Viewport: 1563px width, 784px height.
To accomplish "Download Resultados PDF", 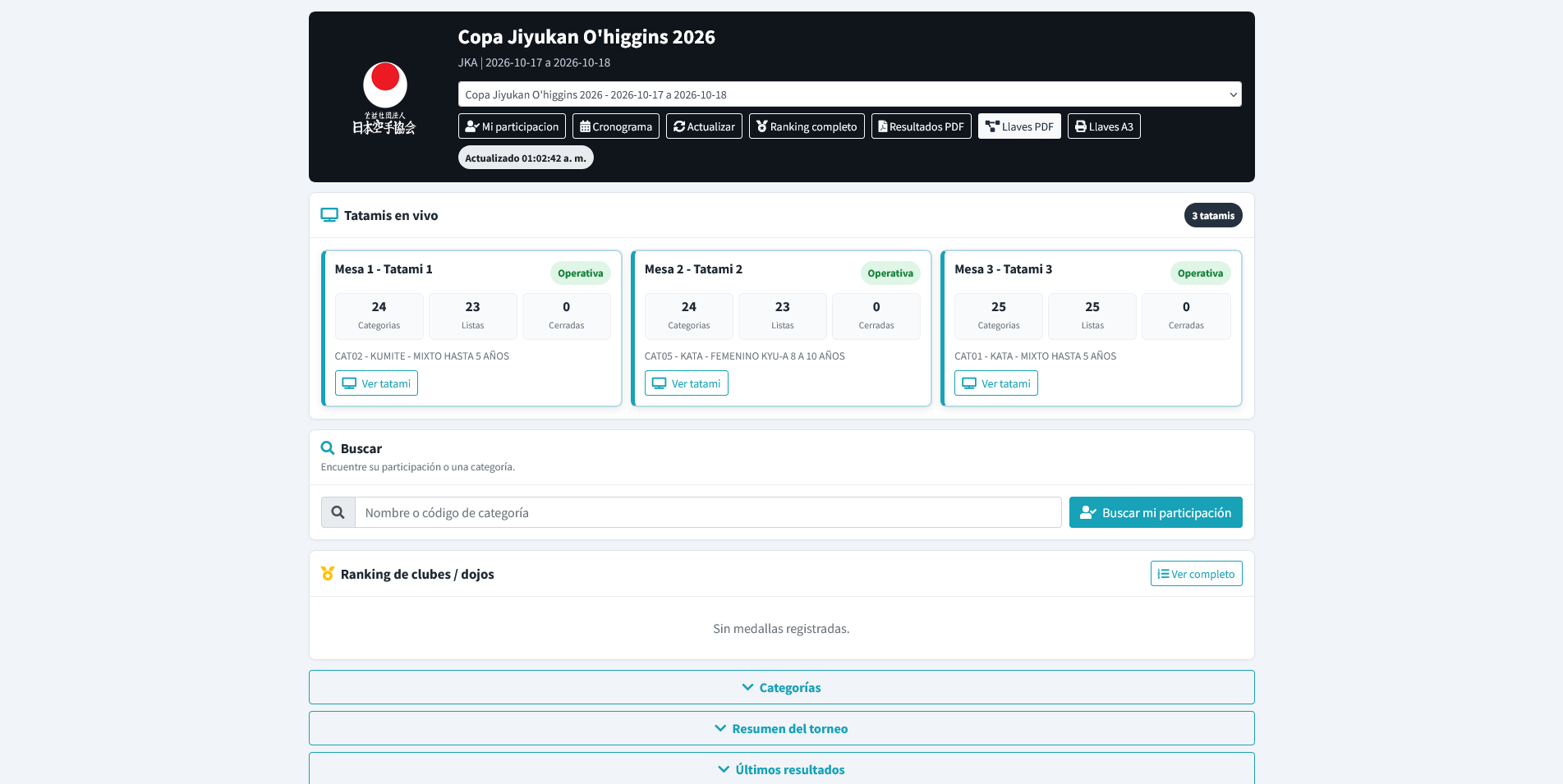I will pyautogui.click(x=922, y=126).
